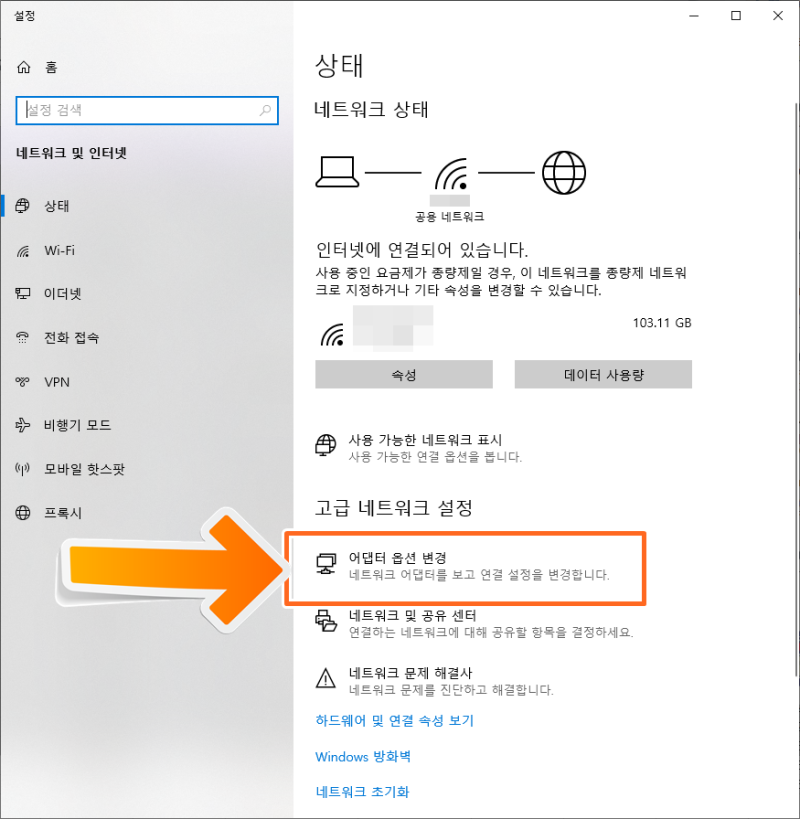The width and height of the screenshot is (800, 819).
Task: Click the 프록시 globe icon
Action: (x=22, y=513)
